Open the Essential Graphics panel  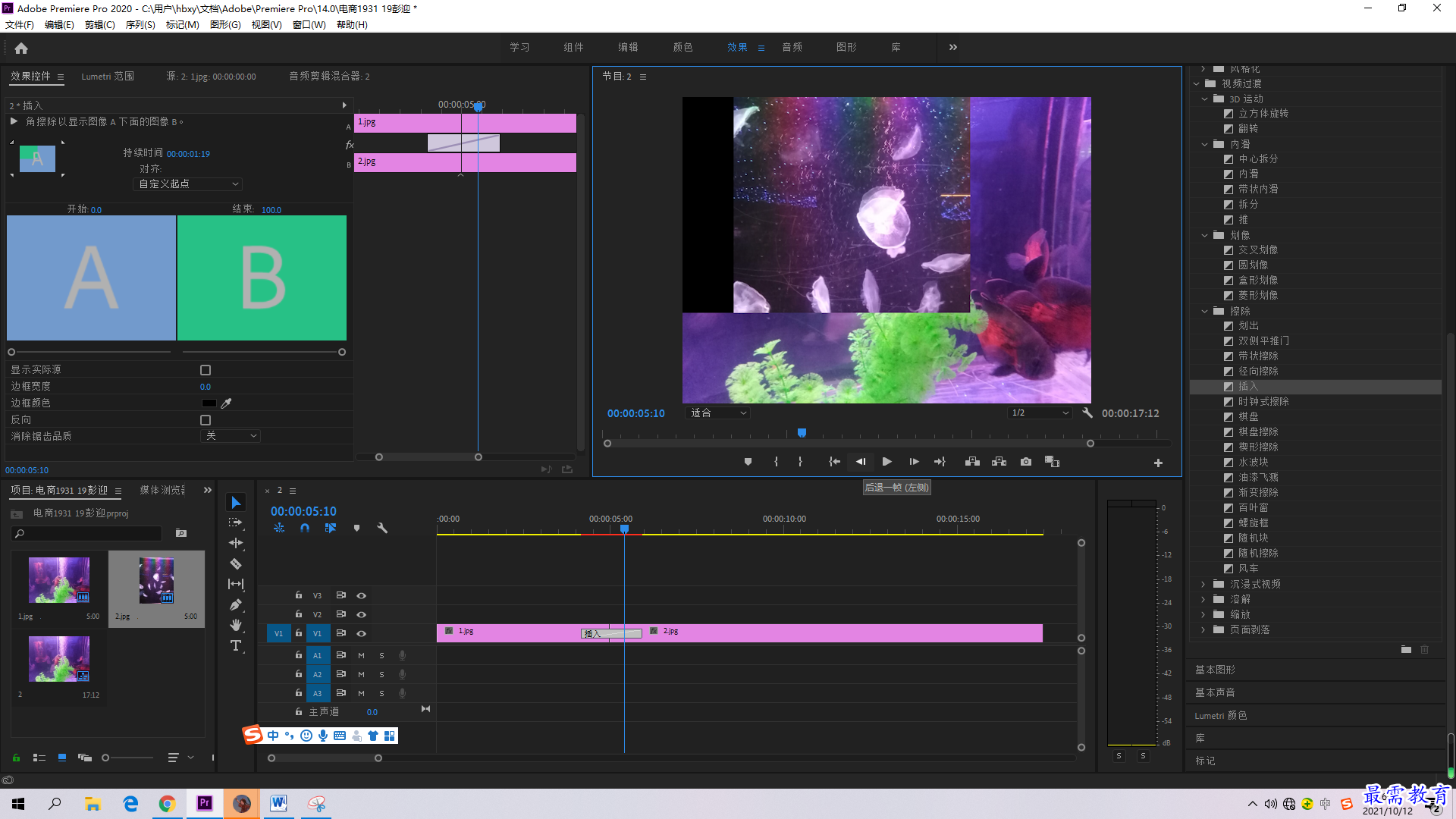coord(1215,670)
